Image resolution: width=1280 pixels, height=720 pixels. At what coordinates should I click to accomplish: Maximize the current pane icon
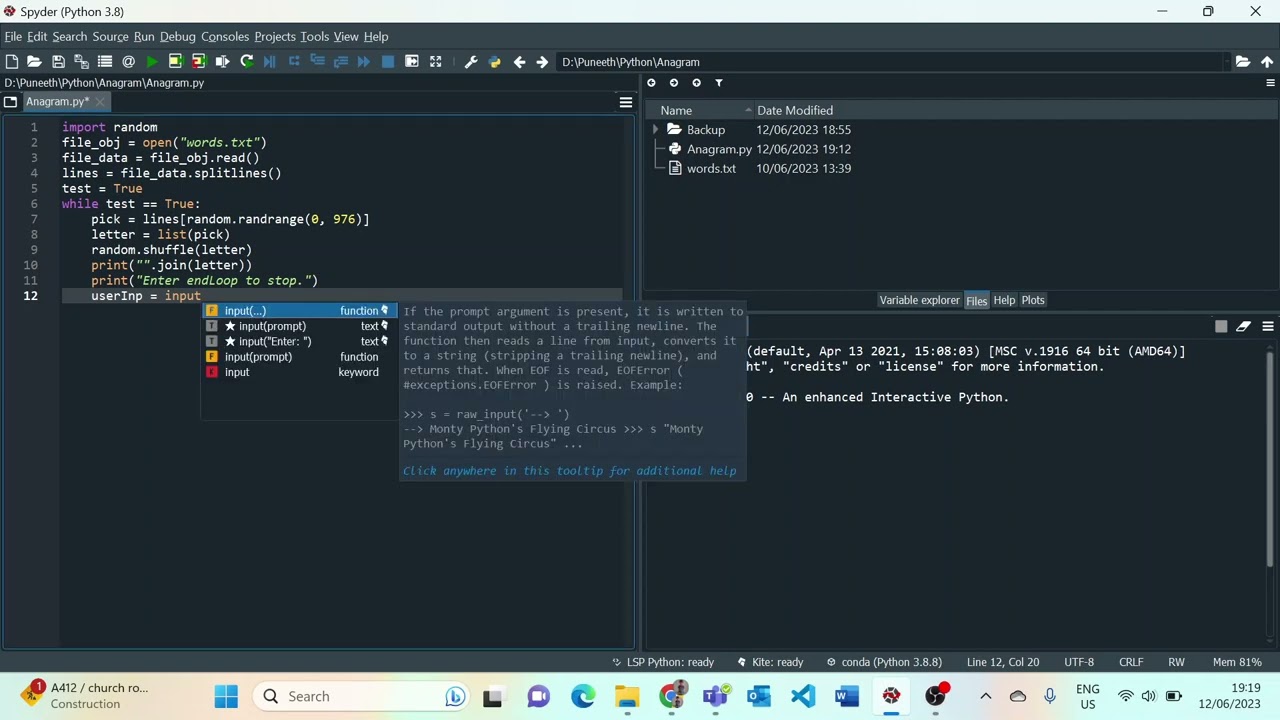click(x=412, y=62)
